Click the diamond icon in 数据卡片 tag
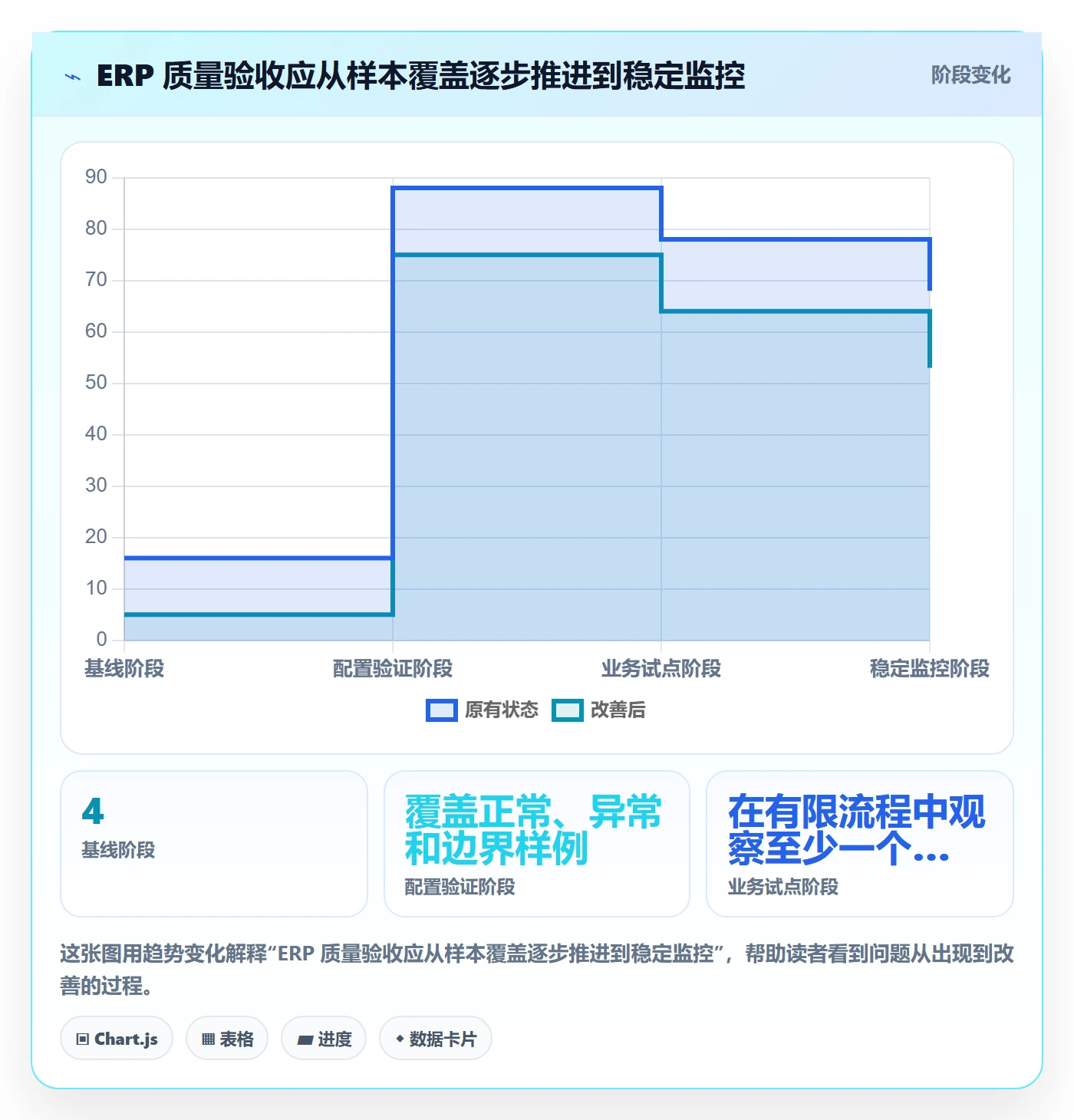The height and width of the screenshot is (1120, 1074). coord(400,1039)
